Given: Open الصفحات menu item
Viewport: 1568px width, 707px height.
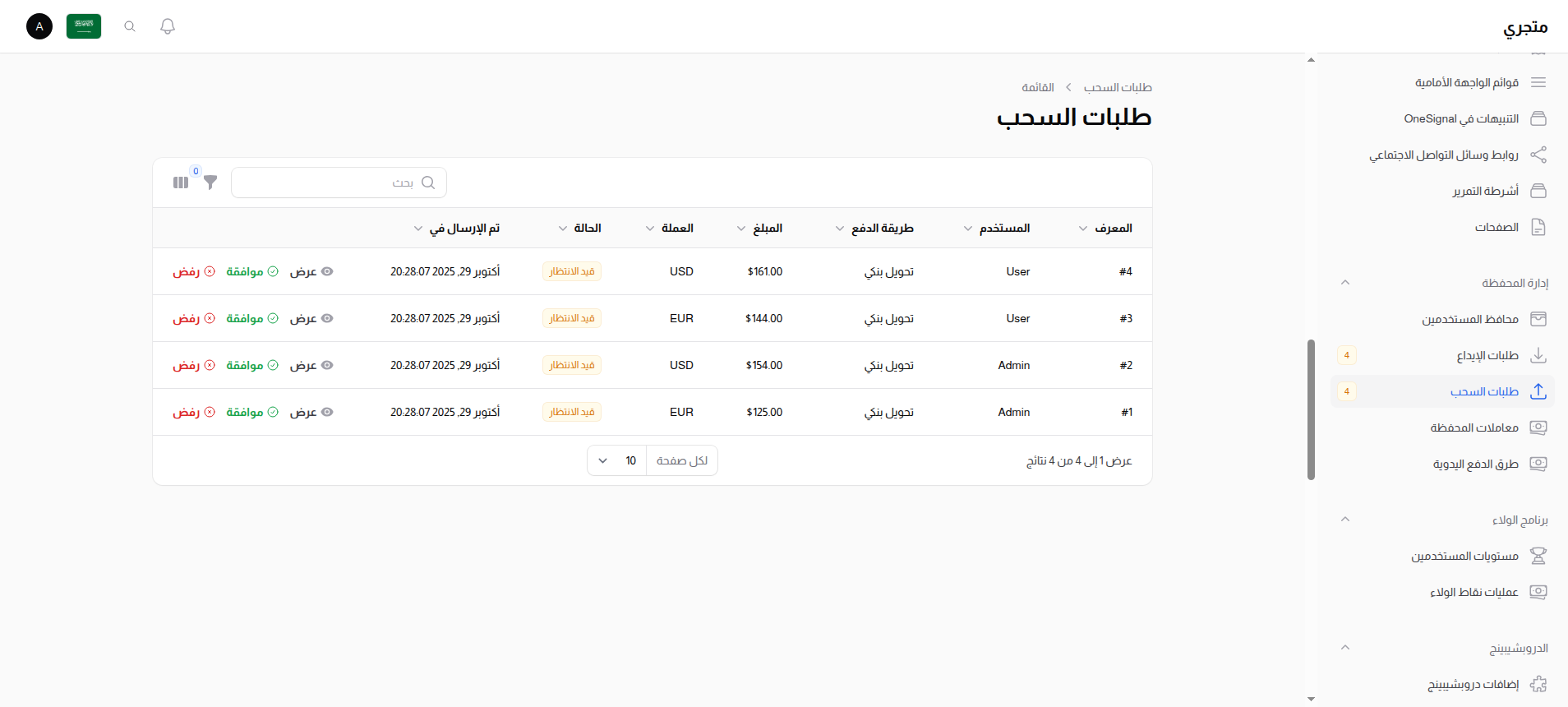Looking at the screenshot, I should pos(1442,227).
